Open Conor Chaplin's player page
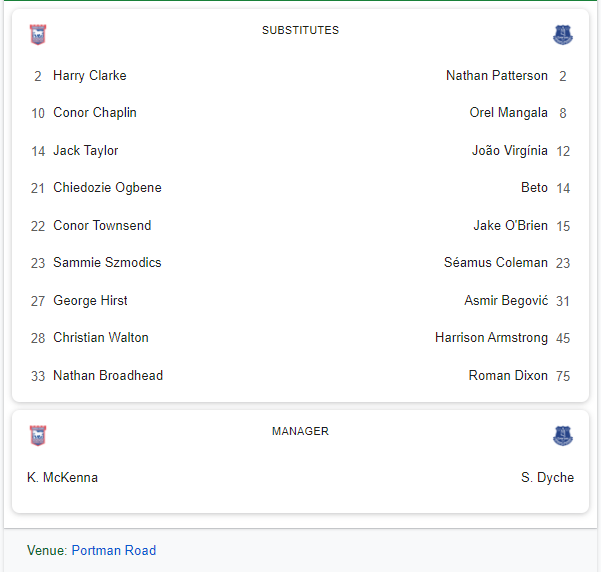 click(x=94, y=113)
